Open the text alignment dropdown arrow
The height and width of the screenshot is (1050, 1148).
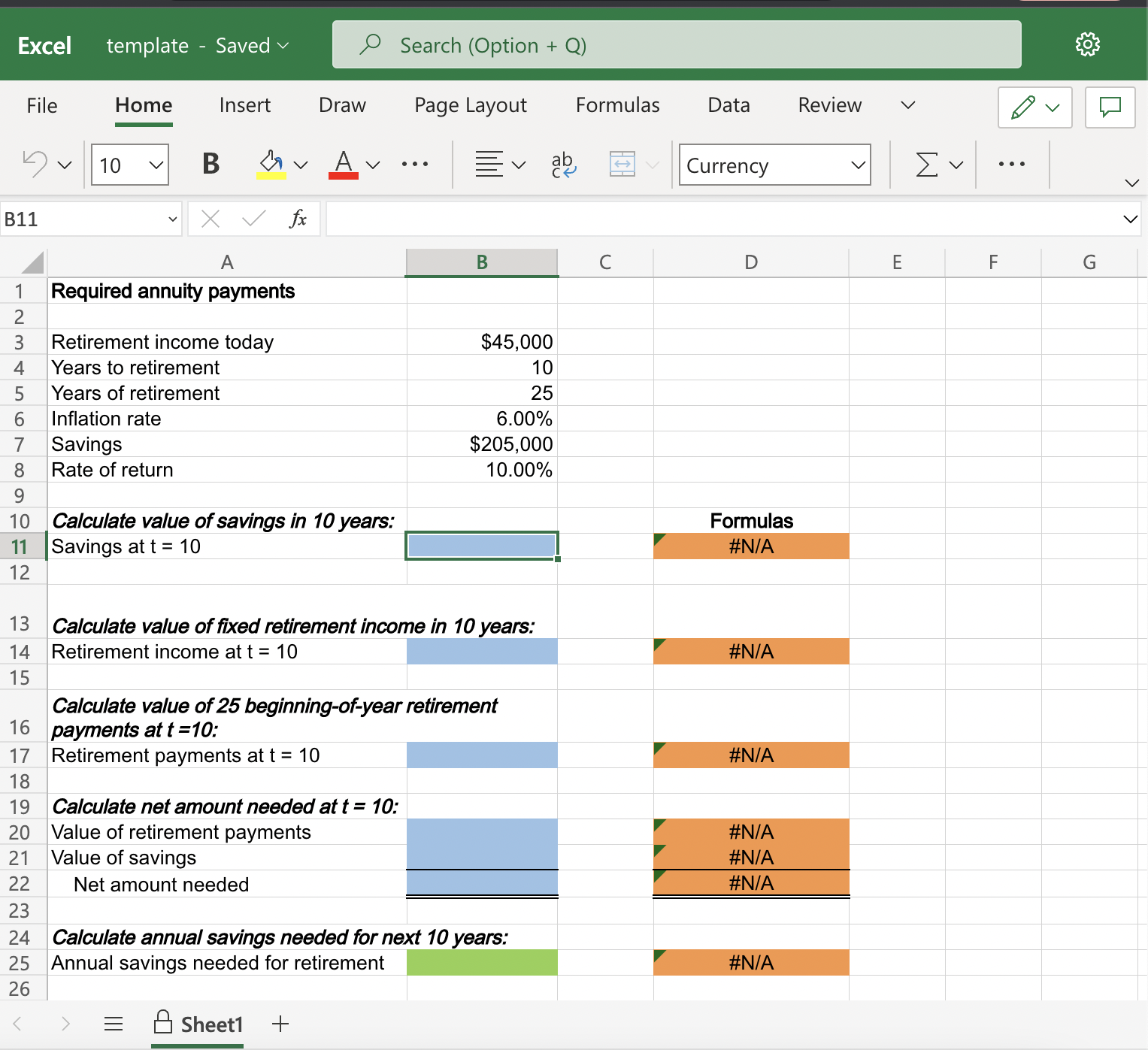point(518,165)
